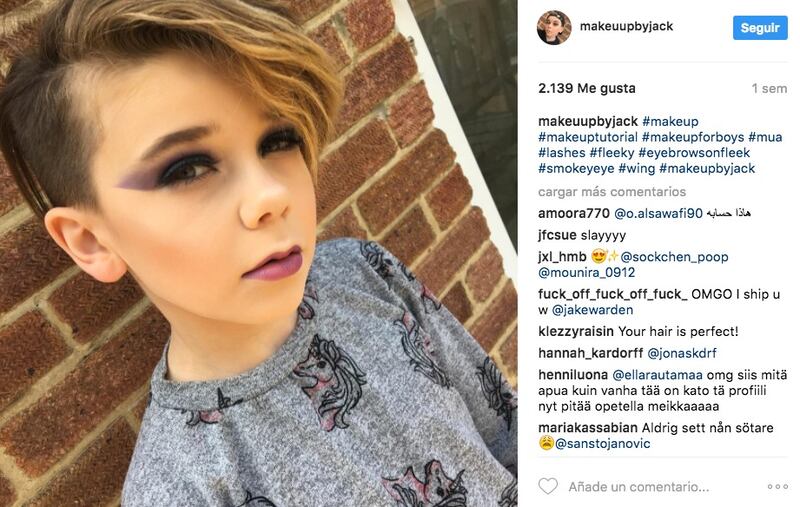Viewport: 800px width, 507px height.
Task: Open the three-dots more options menu
Action: point(778,487)
